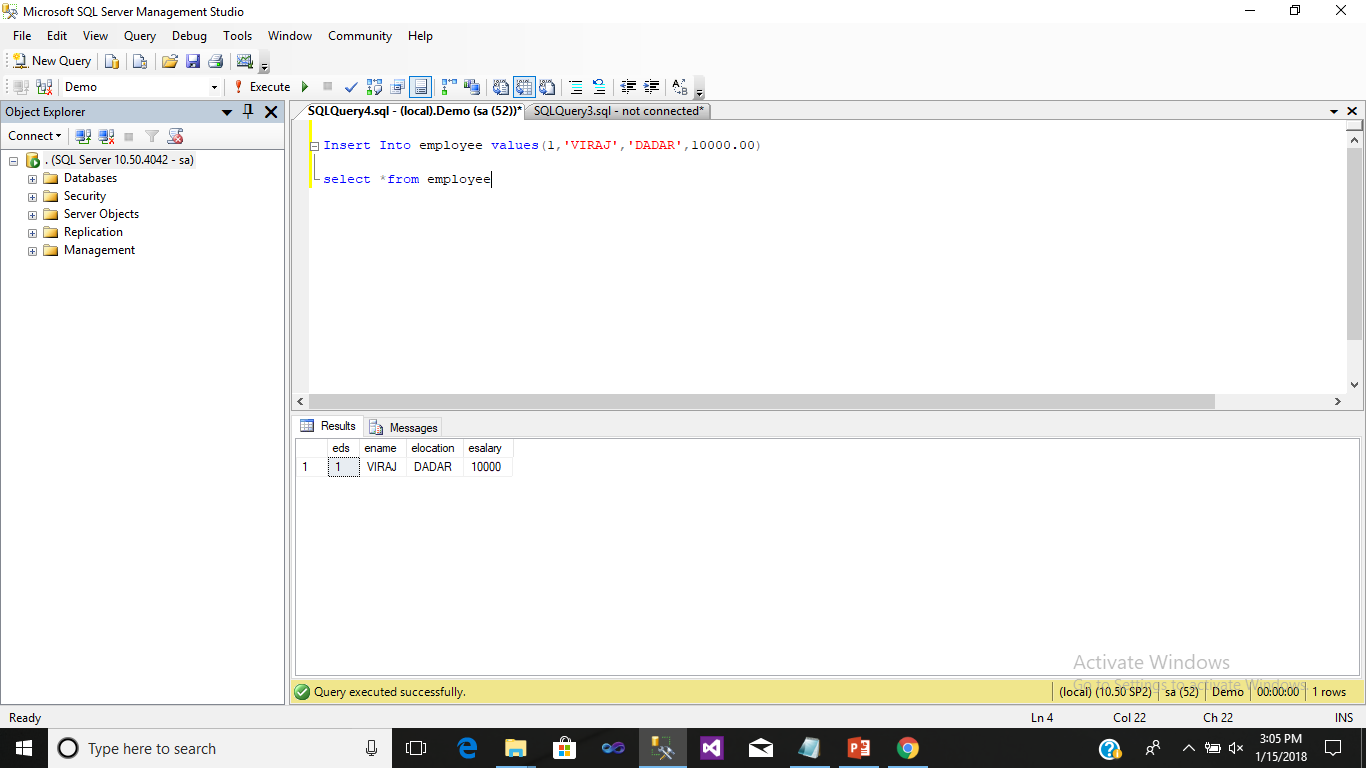Viewport: 1366px width, 768px height.
Task: Switch editor to INS overwrite mode indicator
Action: (x=1343, y=717)
